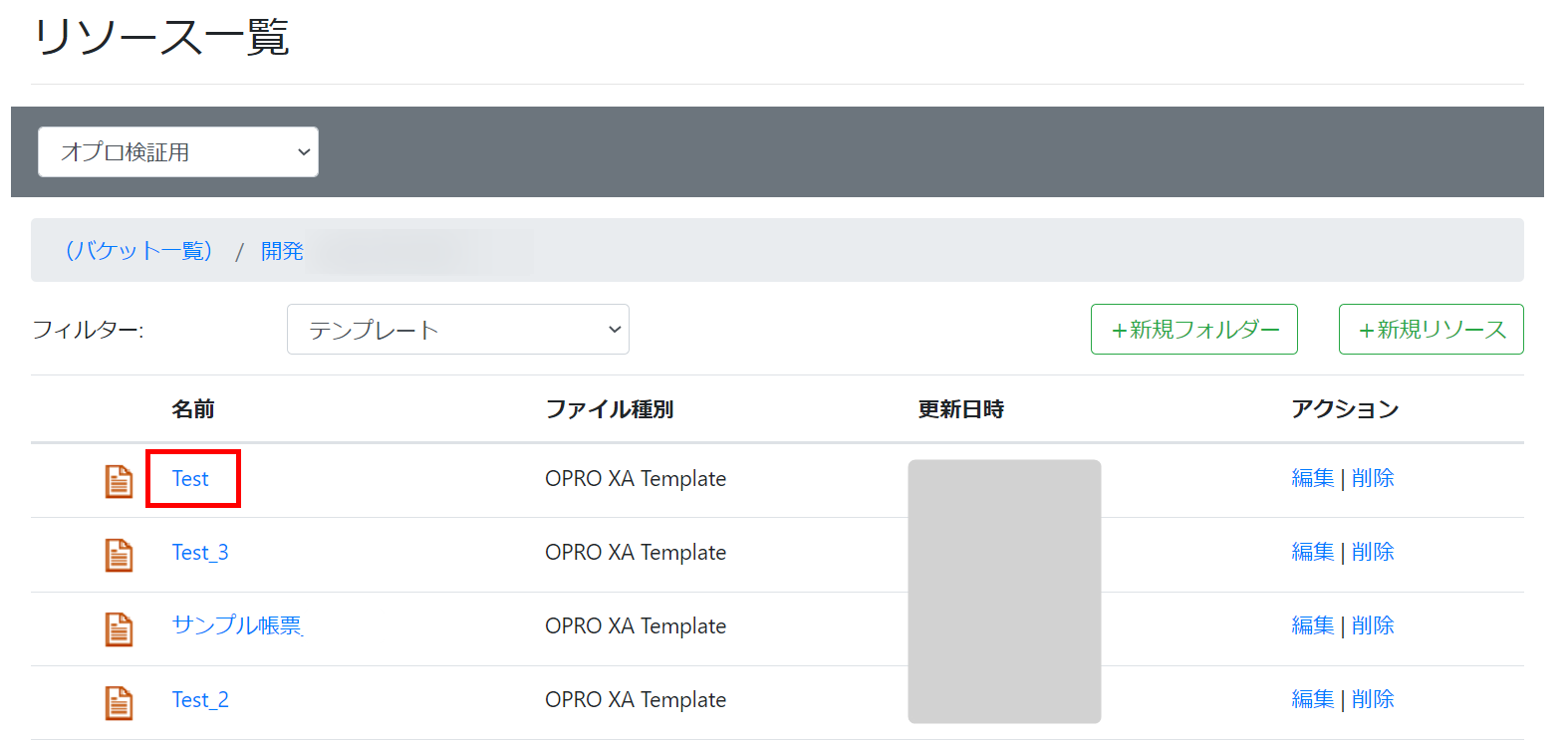
Task: Open the オプロ検証用 dropdown
Action: click(x=178, y=151)
